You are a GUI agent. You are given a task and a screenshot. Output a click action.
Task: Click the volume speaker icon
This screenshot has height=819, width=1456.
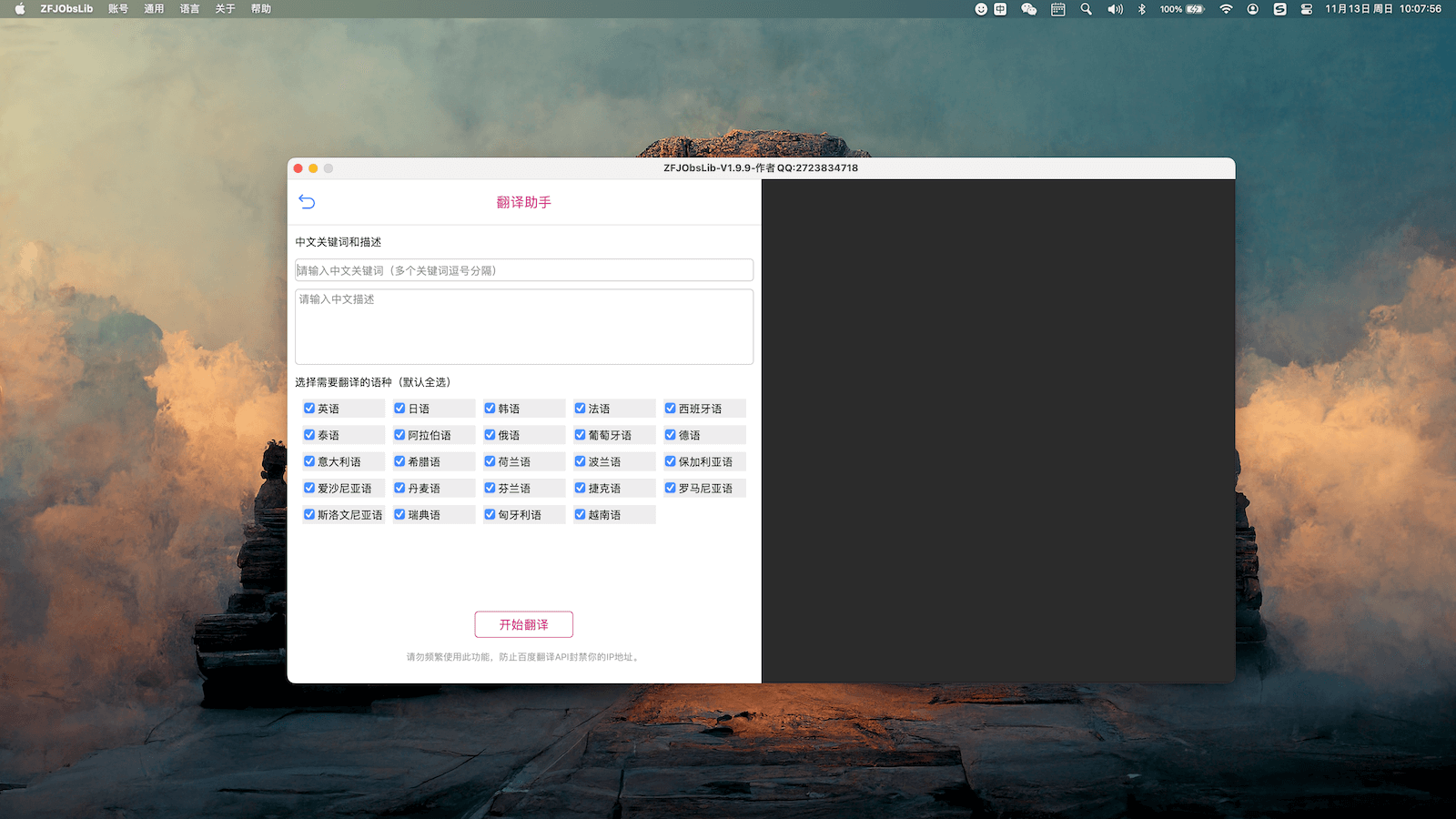[x=1115, y=9]
